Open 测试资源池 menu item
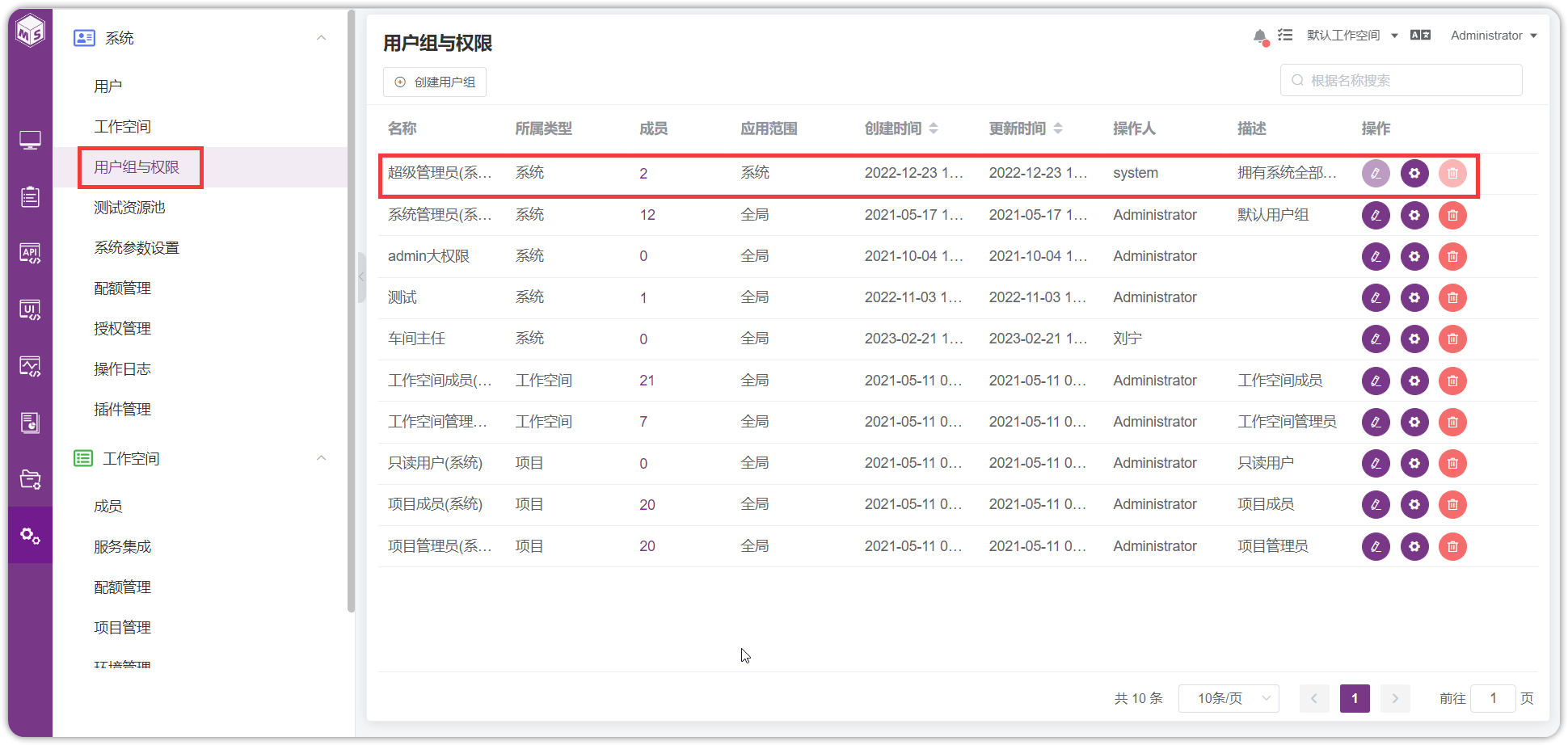 tap(129, 208)
